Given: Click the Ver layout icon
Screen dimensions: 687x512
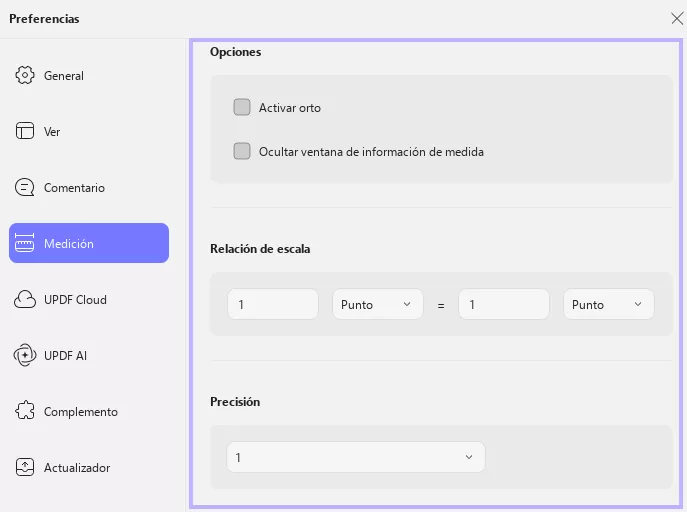Looking at the screenshot, I should [x=25, y=131].
